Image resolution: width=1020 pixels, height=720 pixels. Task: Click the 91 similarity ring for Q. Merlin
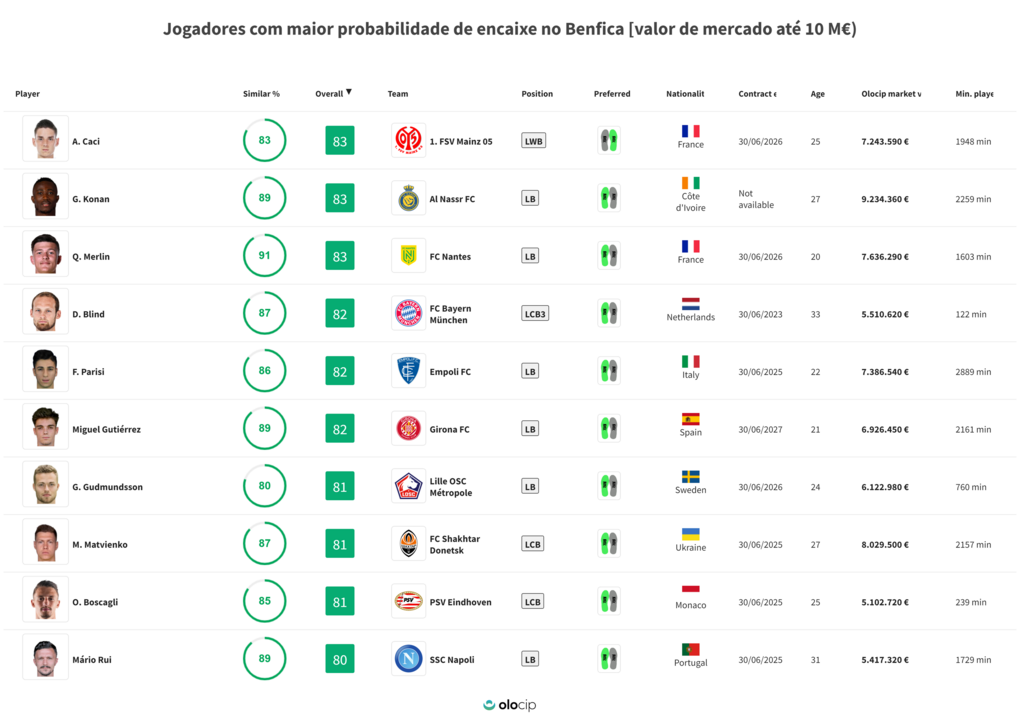[264, 256]
